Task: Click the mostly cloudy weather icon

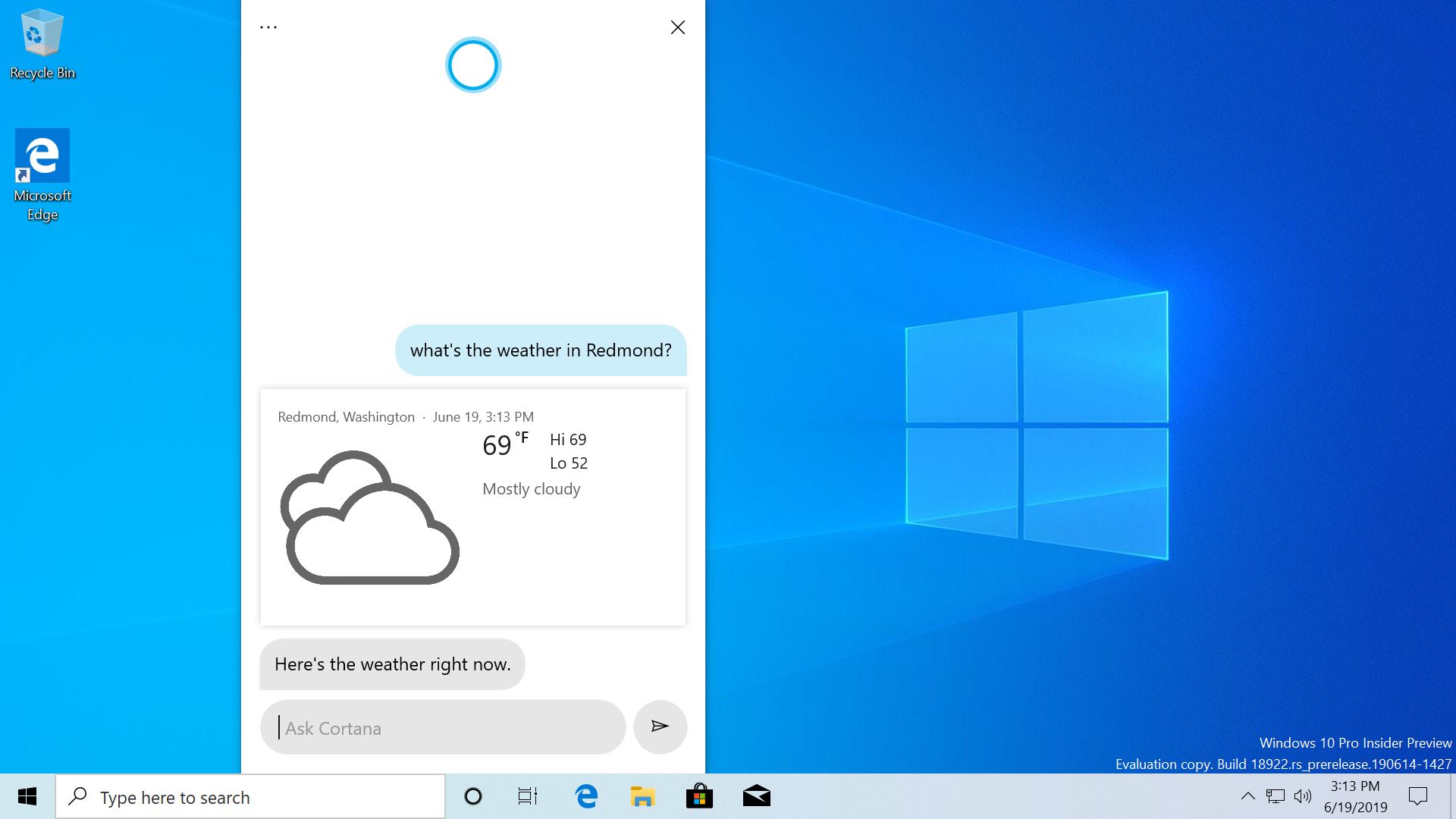Action: pos(370,519)
